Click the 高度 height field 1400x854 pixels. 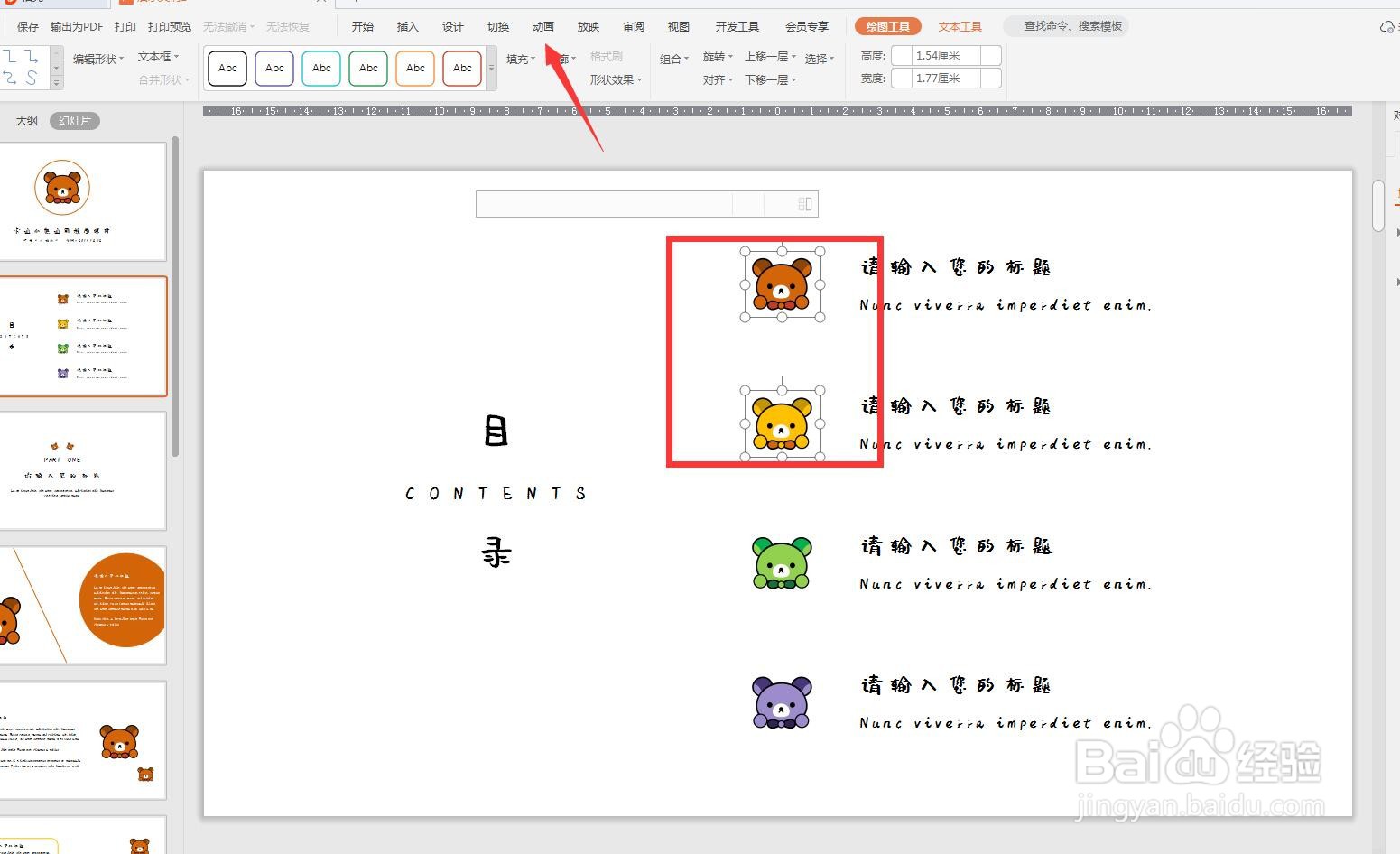(x=946, y=56)
